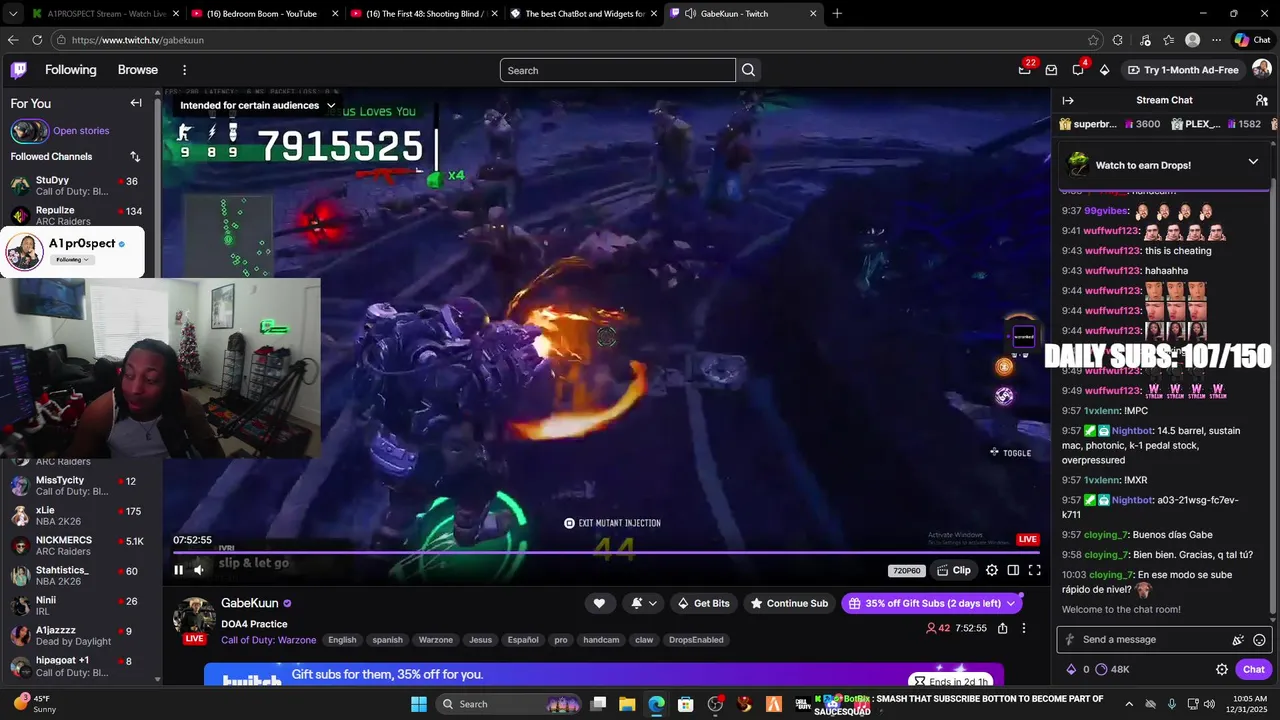Switch to the best ChatBot and Widgets tab
Image resolution: width=1280 pixels, height=720 pixels.
583,14
